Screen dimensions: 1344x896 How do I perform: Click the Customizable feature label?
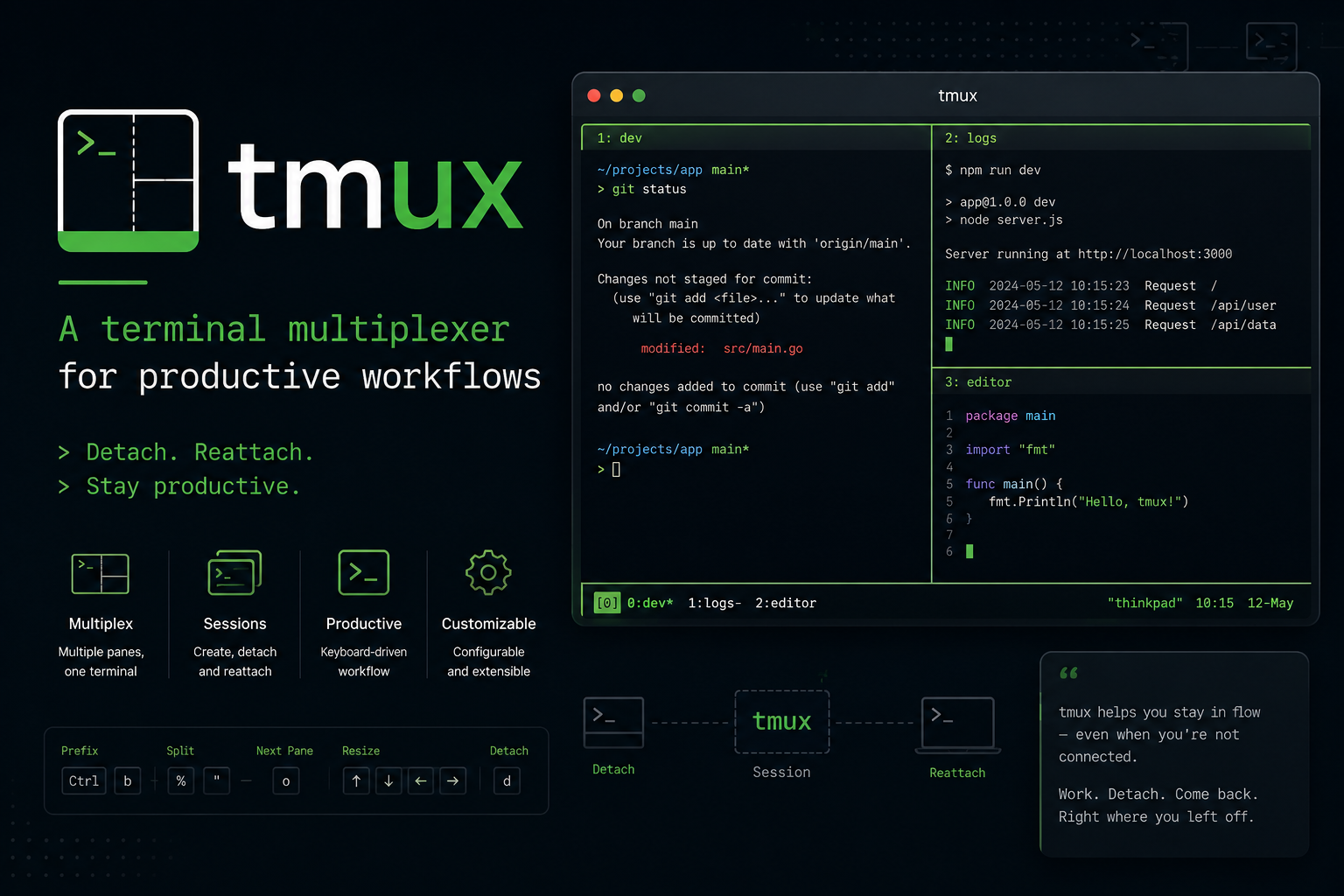tap(488, 624)
